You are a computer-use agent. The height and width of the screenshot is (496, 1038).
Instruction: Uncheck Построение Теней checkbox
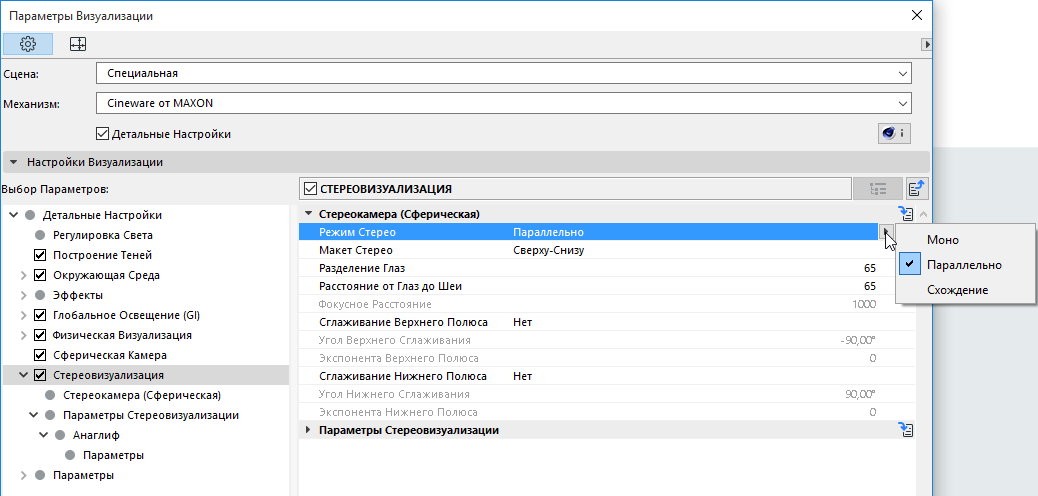(40, 255)
